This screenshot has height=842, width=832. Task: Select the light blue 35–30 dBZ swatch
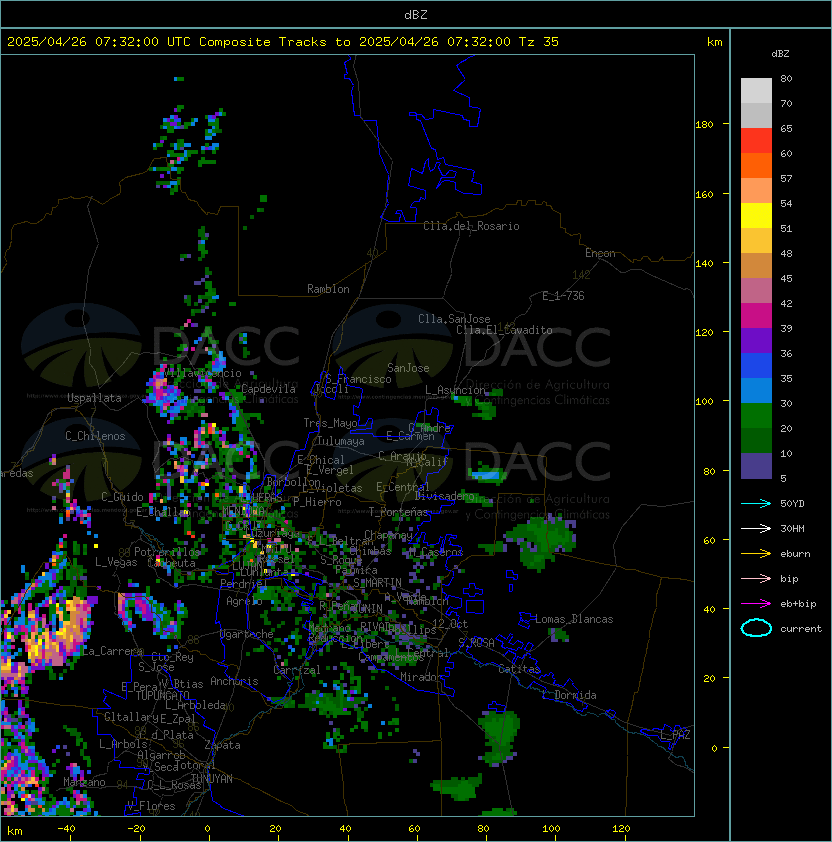(756, 390)
